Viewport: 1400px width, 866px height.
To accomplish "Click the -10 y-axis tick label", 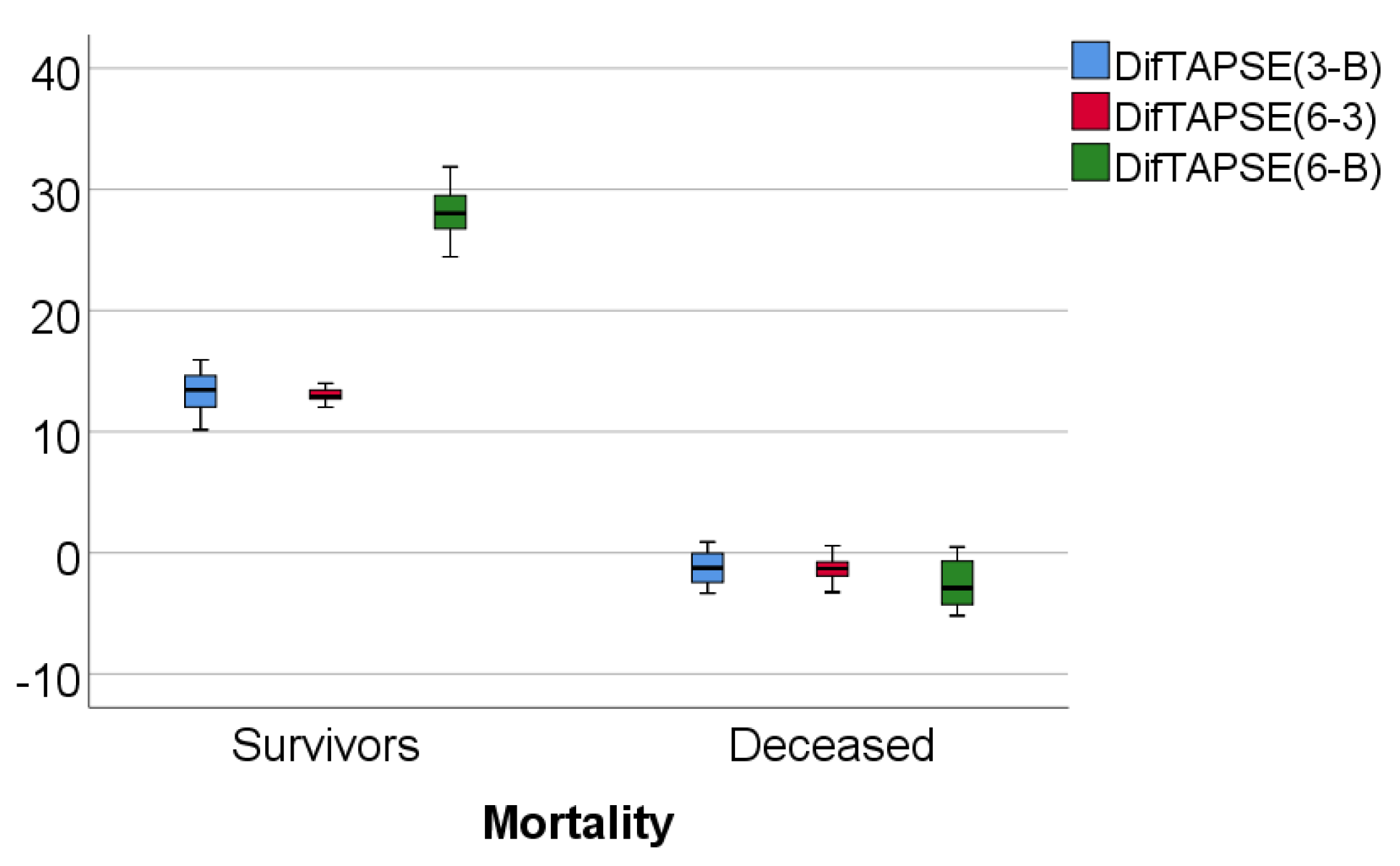I will coord(48,680).
